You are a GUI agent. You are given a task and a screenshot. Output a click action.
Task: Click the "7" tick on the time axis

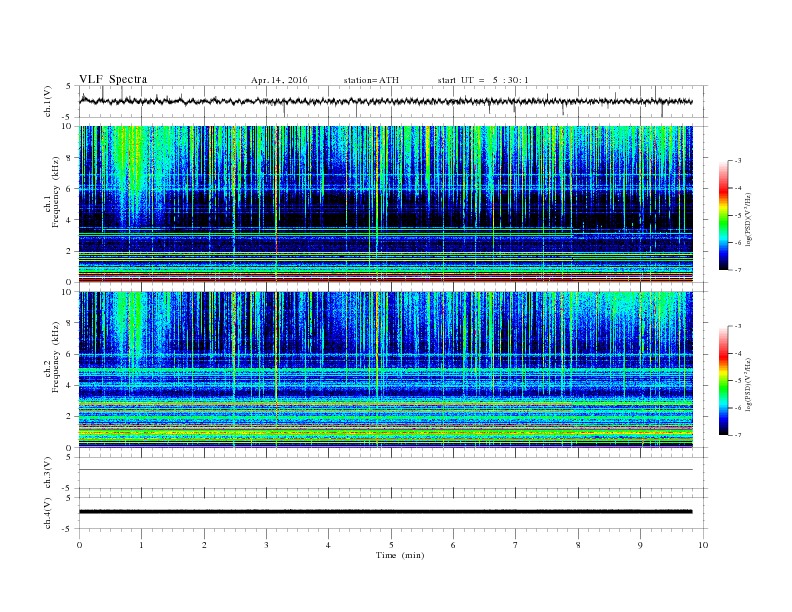[x=516, y=545]
